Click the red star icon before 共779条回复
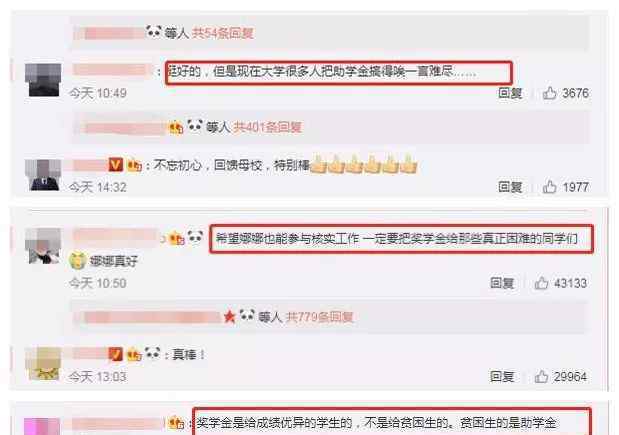Viewport: 619px width, 435px height. coord(229,317)
